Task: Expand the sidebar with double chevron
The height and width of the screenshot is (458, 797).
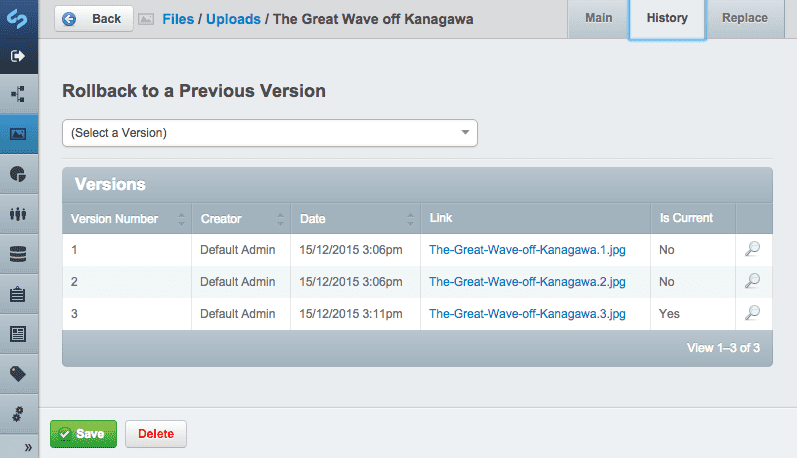Action: (28, 447)
